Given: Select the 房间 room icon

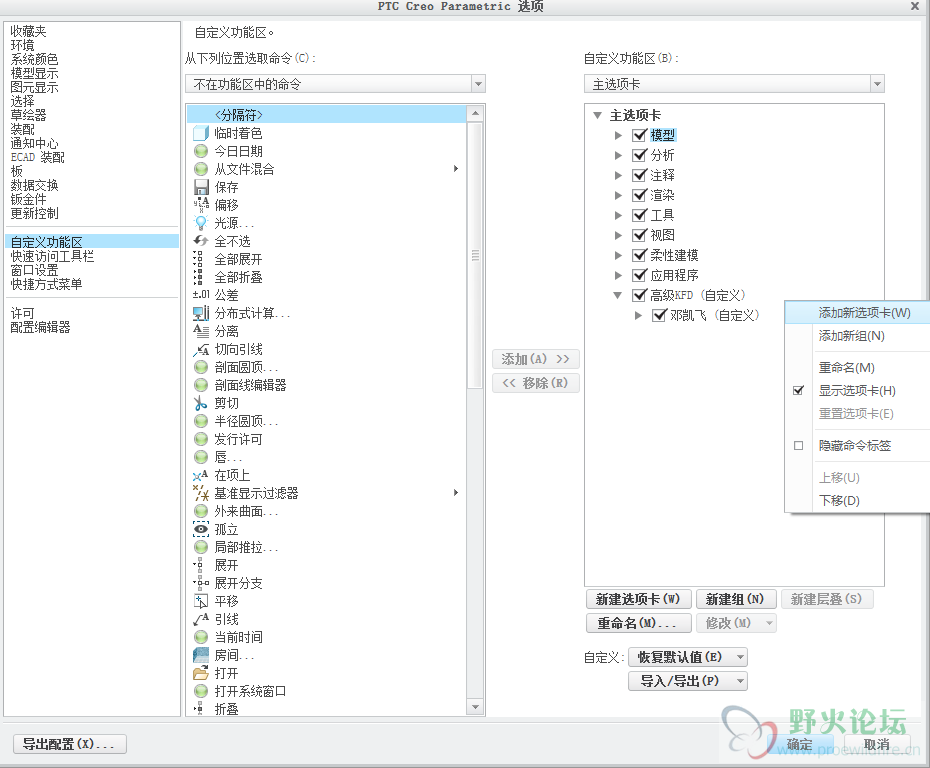Looking at the screenshot, I should point(201,655).
